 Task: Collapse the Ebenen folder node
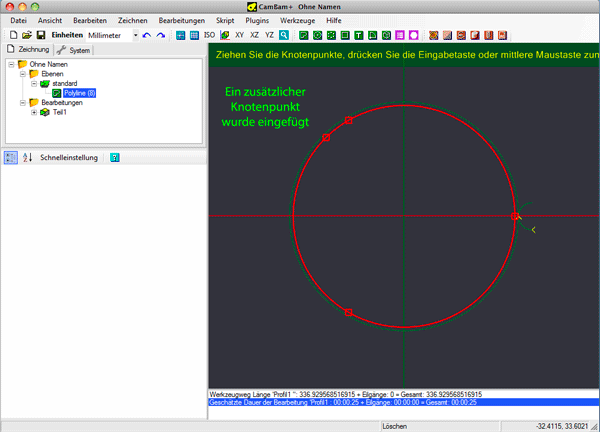(23, 74)
